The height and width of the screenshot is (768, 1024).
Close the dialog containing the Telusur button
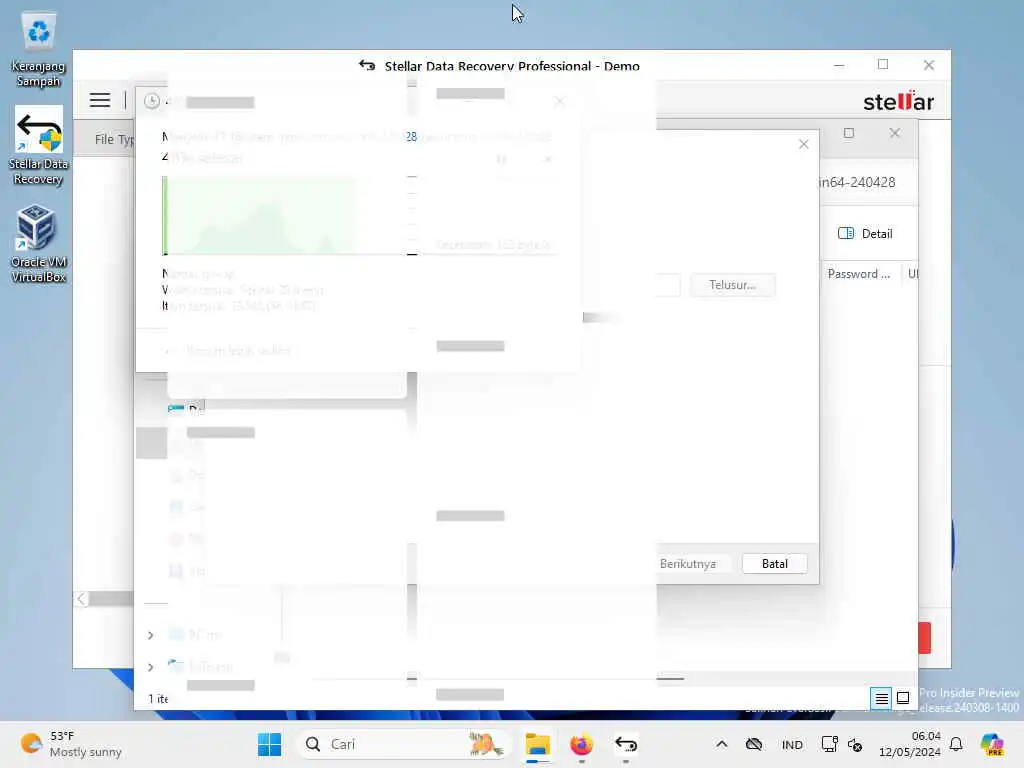(x=804, y=144)
